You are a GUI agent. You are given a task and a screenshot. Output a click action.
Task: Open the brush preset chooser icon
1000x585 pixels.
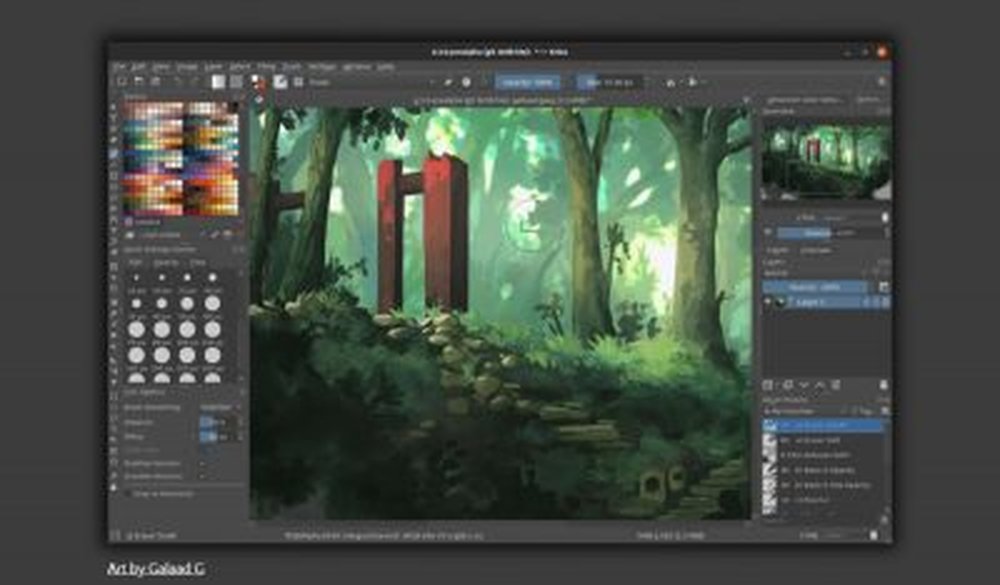pyautogui.click(x=281, y=82)
